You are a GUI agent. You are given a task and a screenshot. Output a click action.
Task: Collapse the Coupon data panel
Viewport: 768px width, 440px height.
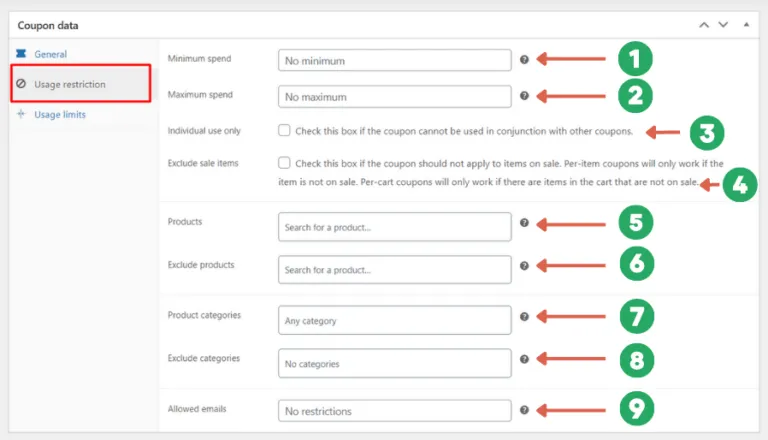745,24
